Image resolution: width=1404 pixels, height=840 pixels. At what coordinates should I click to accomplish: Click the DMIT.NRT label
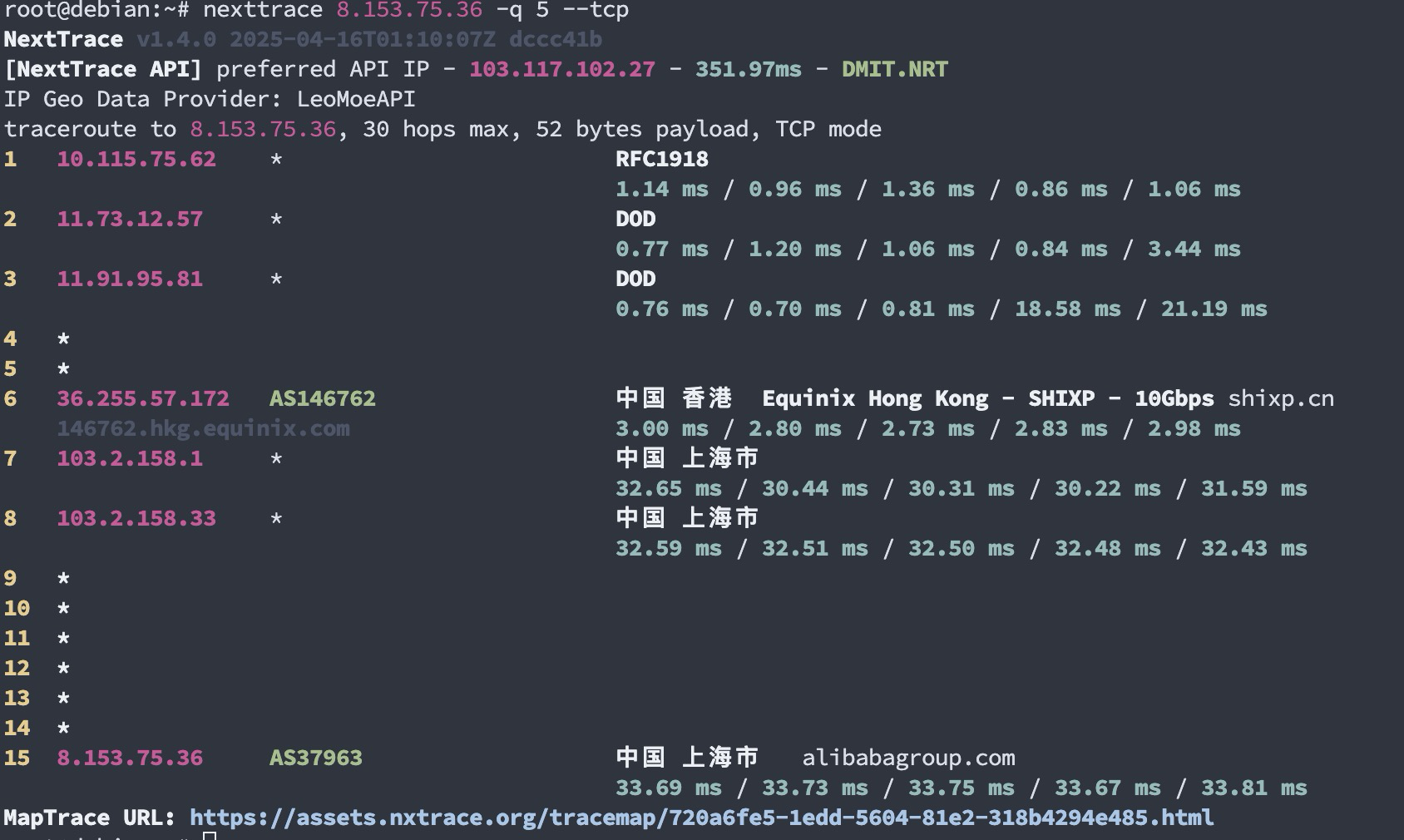point(895,69)
